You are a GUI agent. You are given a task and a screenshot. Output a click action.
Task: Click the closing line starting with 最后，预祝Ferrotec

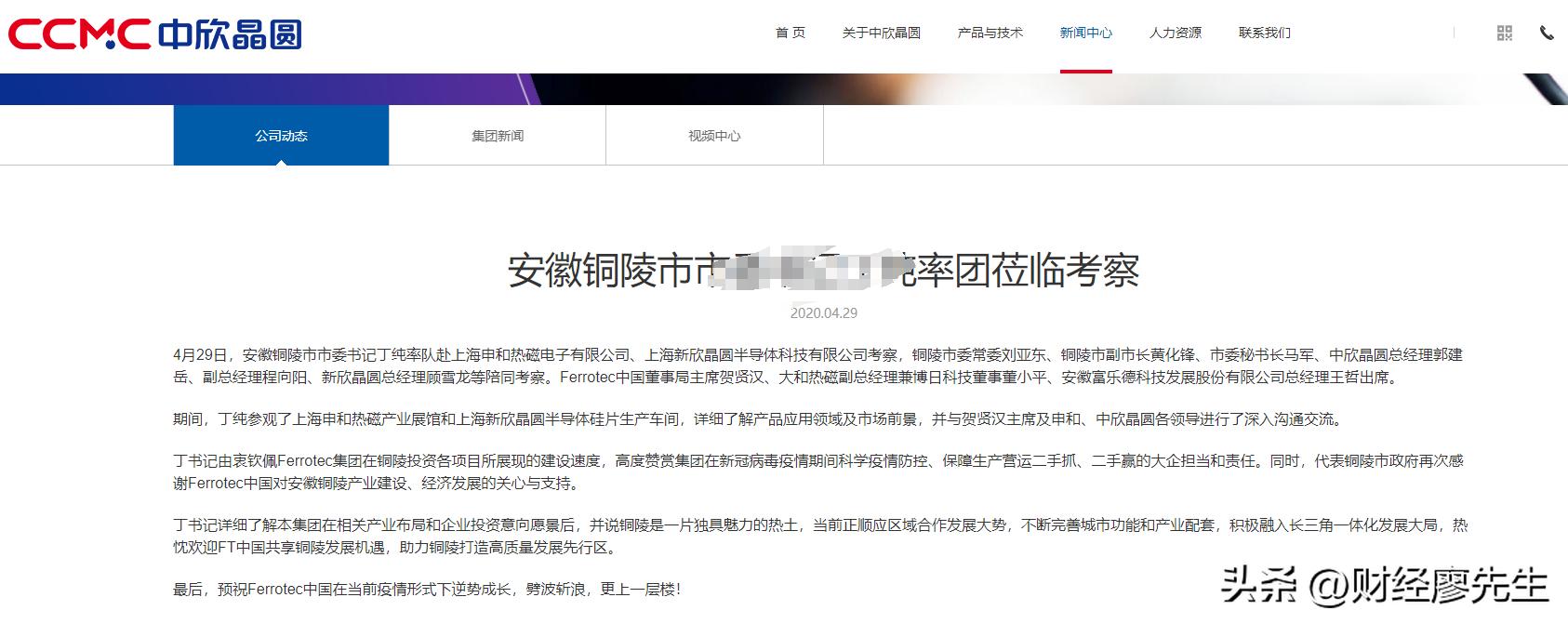[x=427, y=590]
